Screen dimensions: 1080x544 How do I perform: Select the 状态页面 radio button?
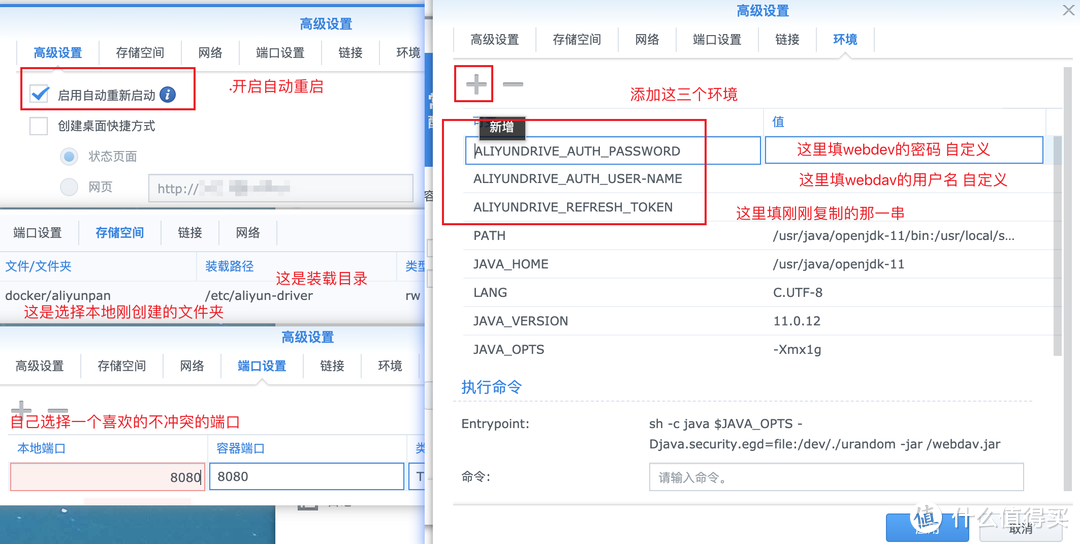[x=69, y=156]
